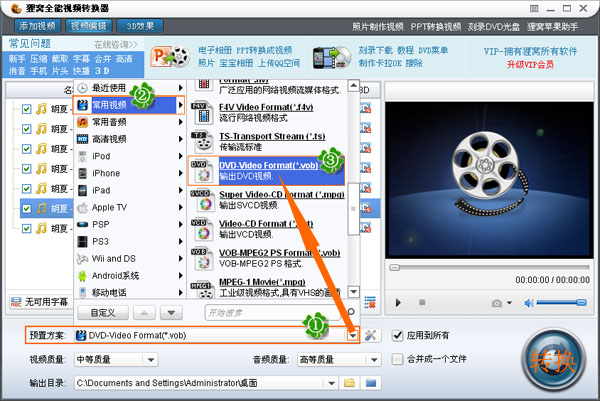This screenshot has width=600, height=401.
Task: Open the 在线咨询>> link
Action: pos(116,45)
